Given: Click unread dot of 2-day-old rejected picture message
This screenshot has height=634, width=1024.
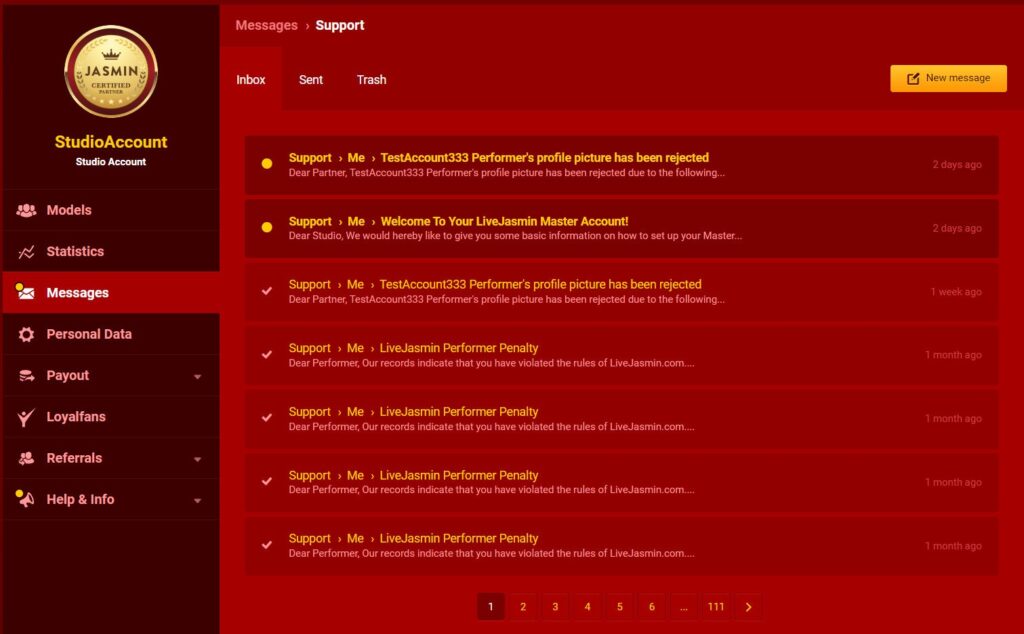Looking at the screenshot, I should coord(266,164).
